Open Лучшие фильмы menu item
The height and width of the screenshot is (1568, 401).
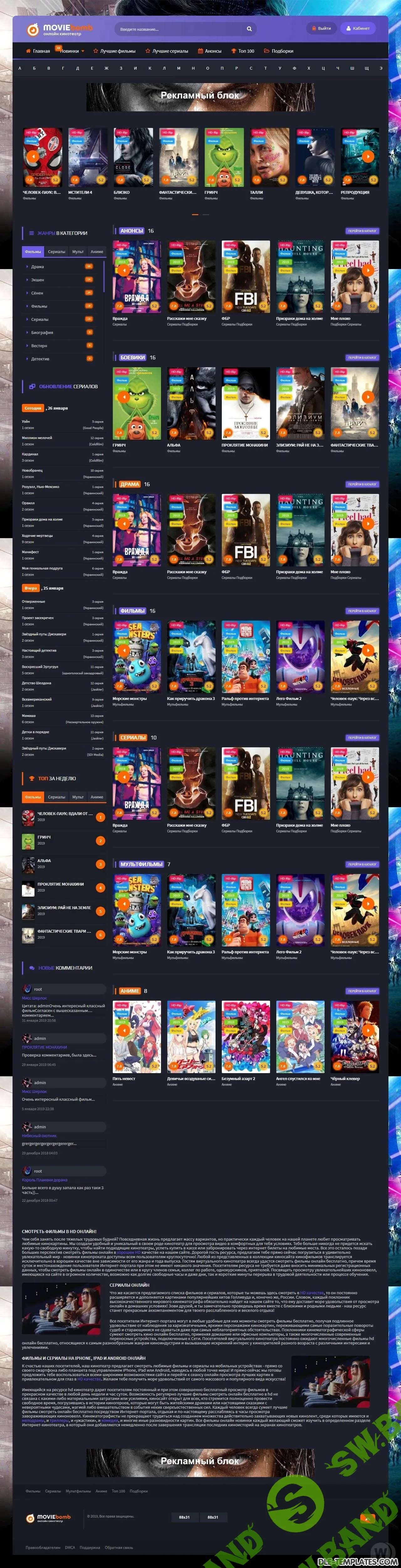[114, 51]
